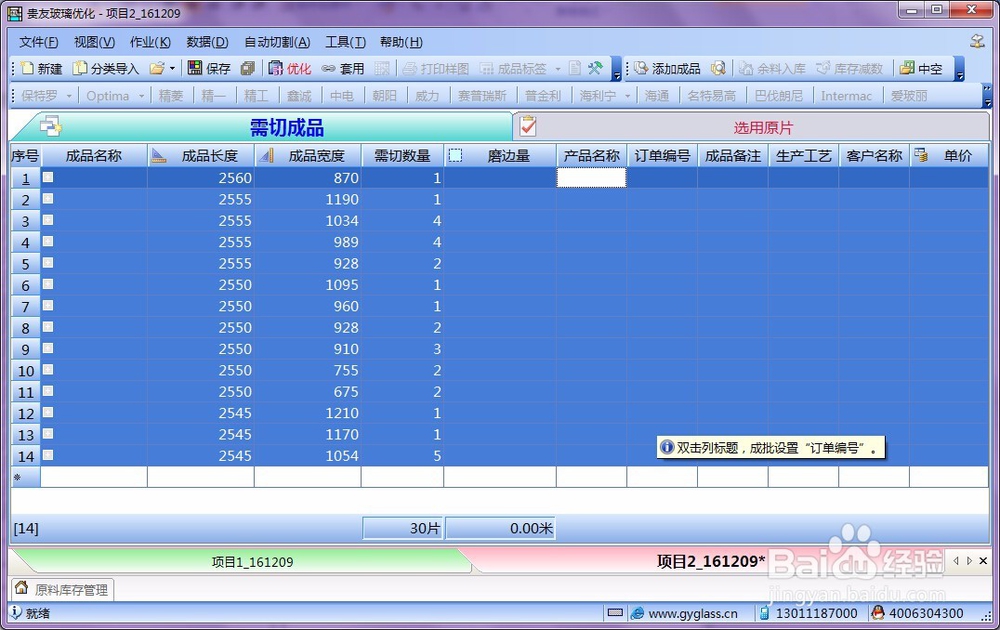The width and height of the screenshot is (1000, 630).
Task: Click the save-all stacked disks icon
Action: [247, 68]
